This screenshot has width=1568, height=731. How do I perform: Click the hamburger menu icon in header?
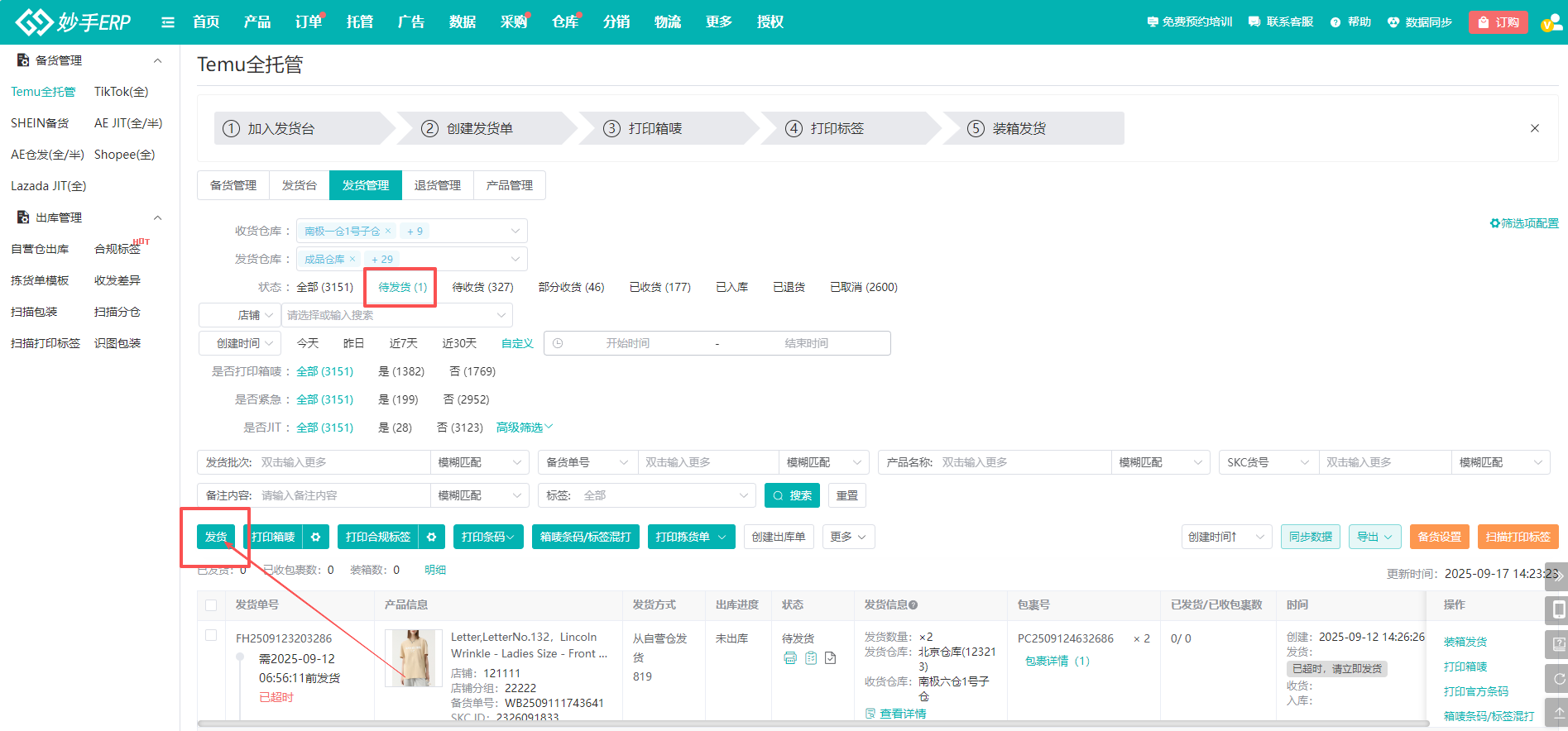pyautogui.click(x=168, y=22)
